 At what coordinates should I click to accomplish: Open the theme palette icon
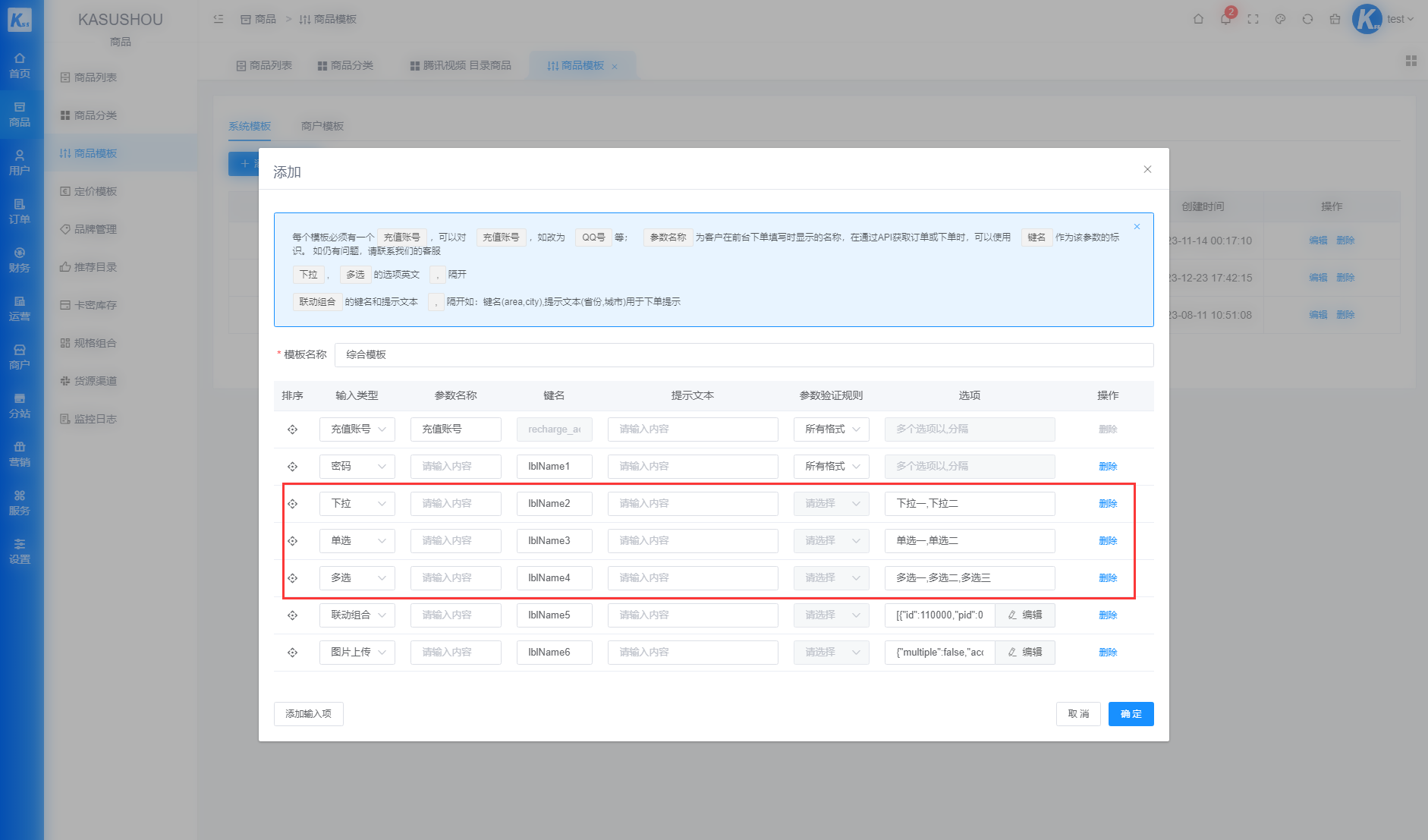click(x=1280, y=19)
